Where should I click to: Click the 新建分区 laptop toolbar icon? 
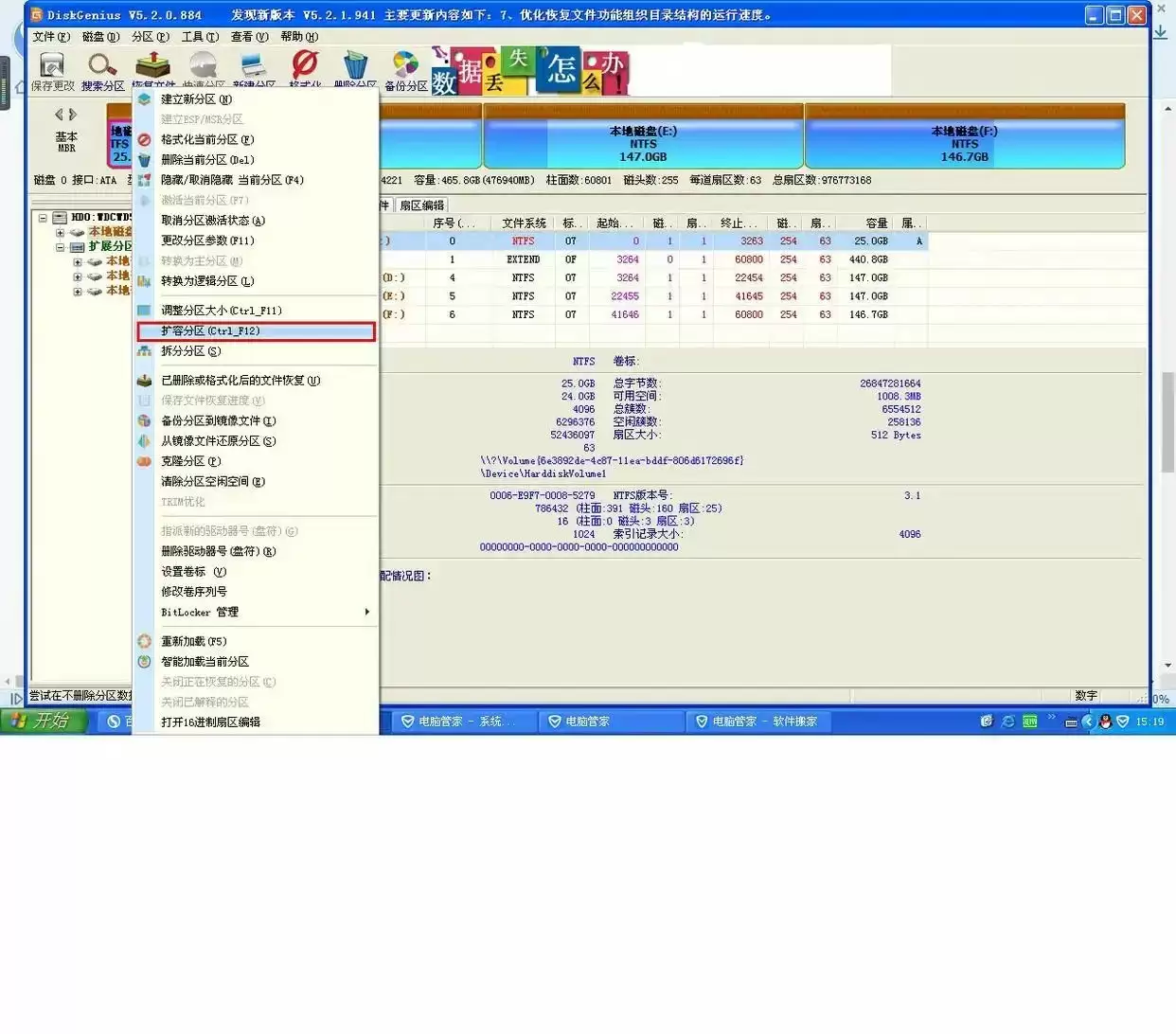254,65
